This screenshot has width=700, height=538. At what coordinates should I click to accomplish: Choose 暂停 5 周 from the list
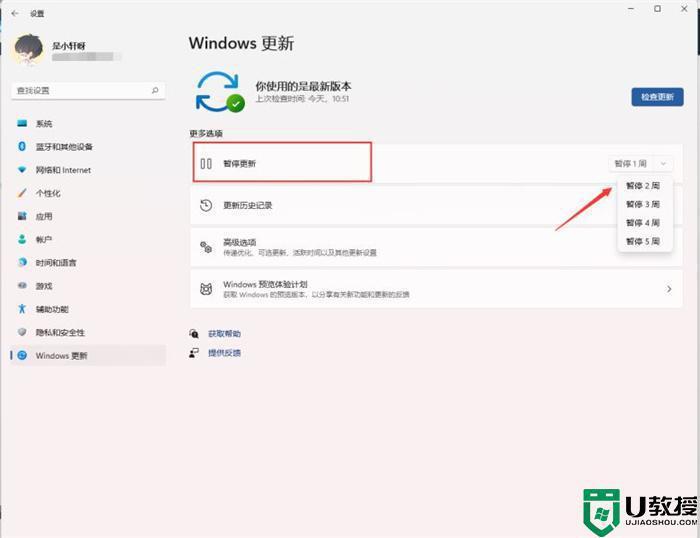643,242
